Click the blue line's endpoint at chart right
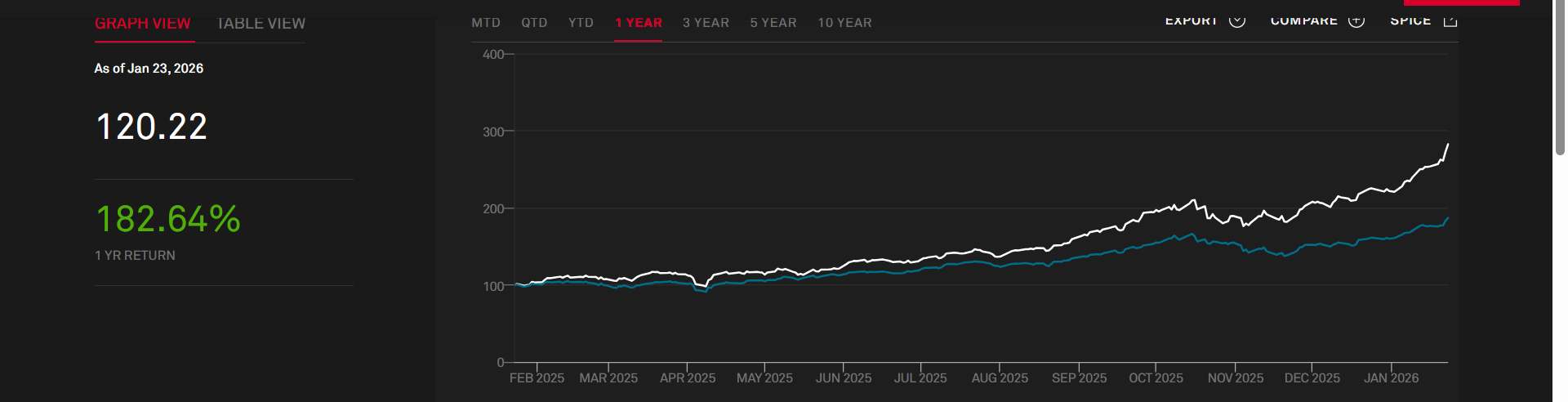 [x=1448, y=218]
